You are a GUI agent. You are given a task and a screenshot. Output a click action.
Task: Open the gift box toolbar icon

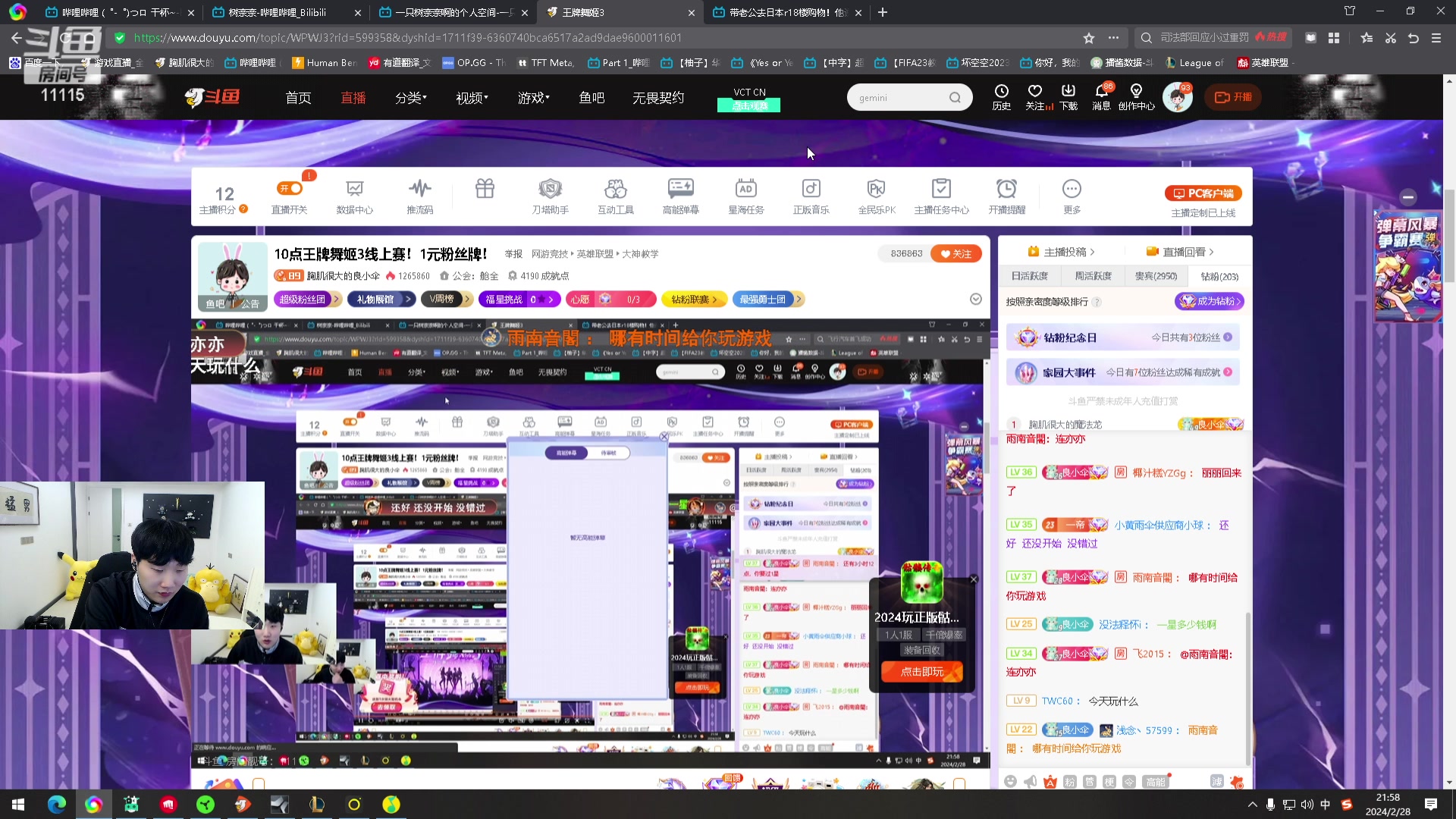click(485, 188)
